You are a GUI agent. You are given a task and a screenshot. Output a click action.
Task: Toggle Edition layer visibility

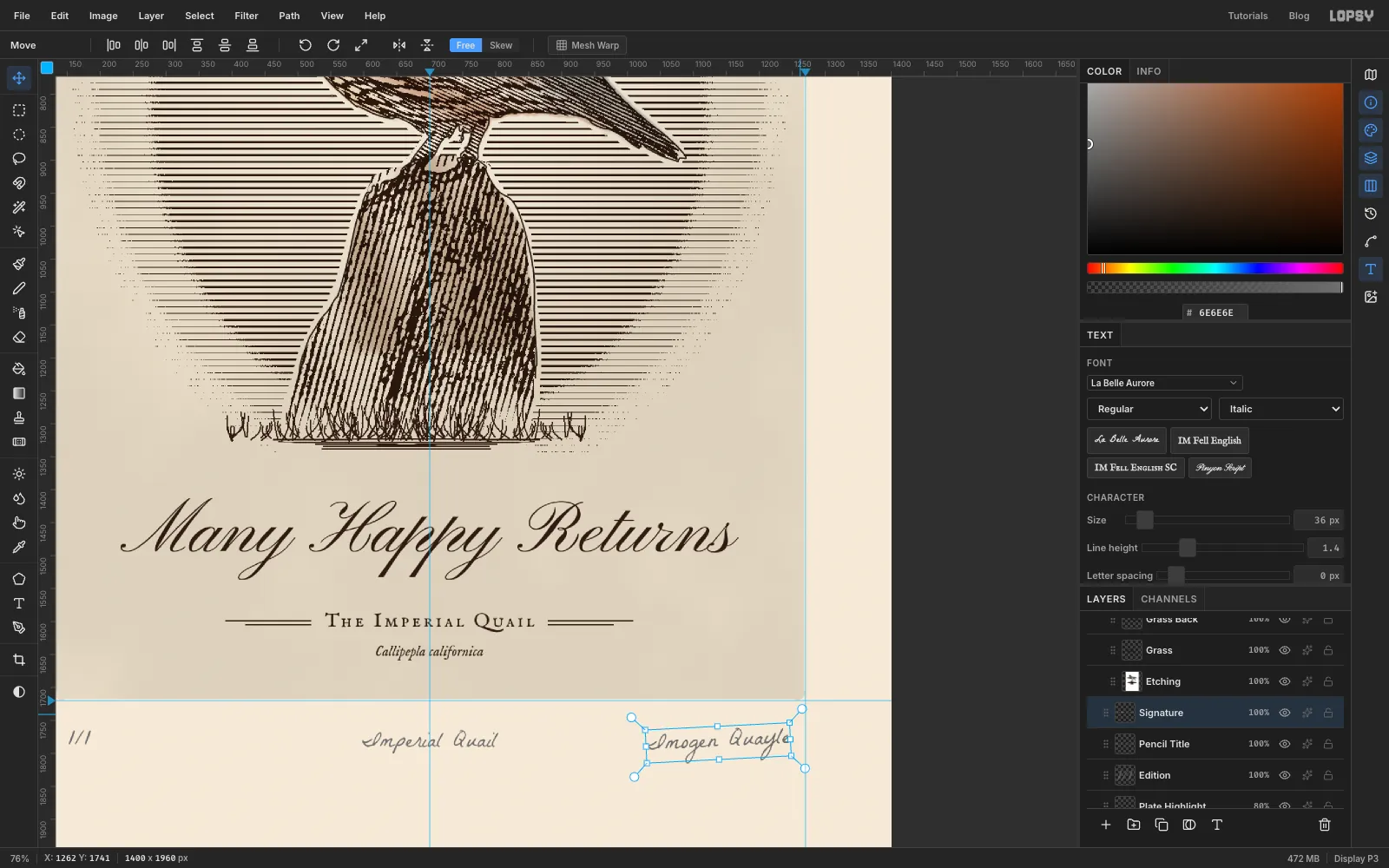pos(1285,775)
